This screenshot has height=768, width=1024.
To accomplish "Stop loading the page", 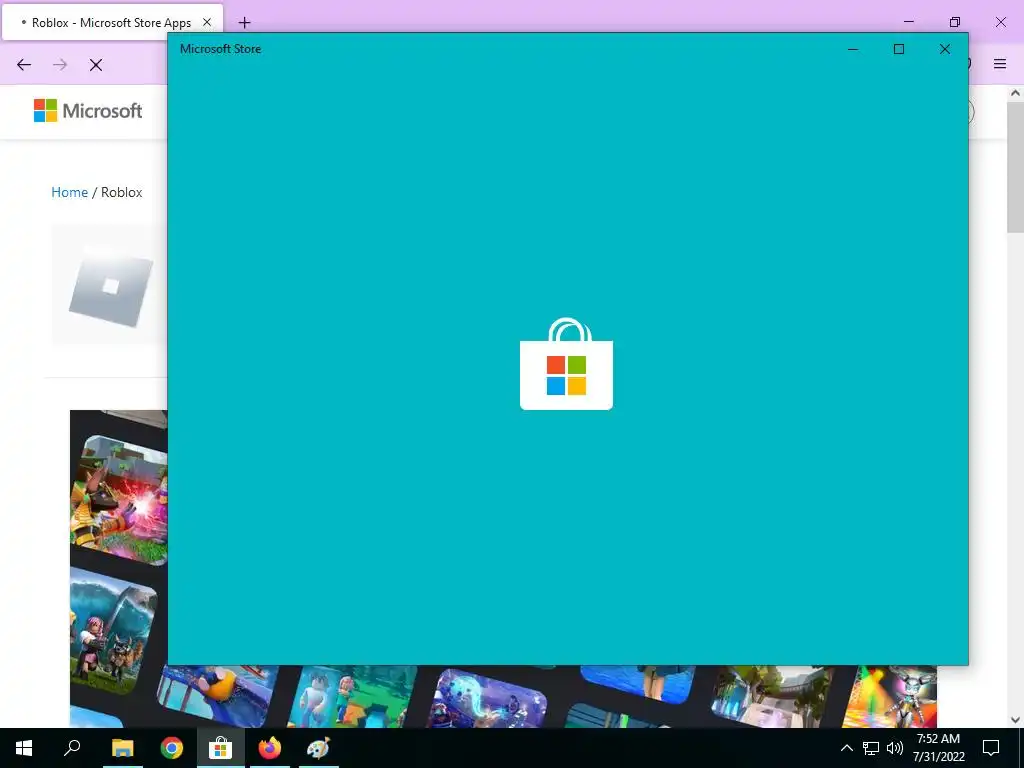I will coord(96,65).
